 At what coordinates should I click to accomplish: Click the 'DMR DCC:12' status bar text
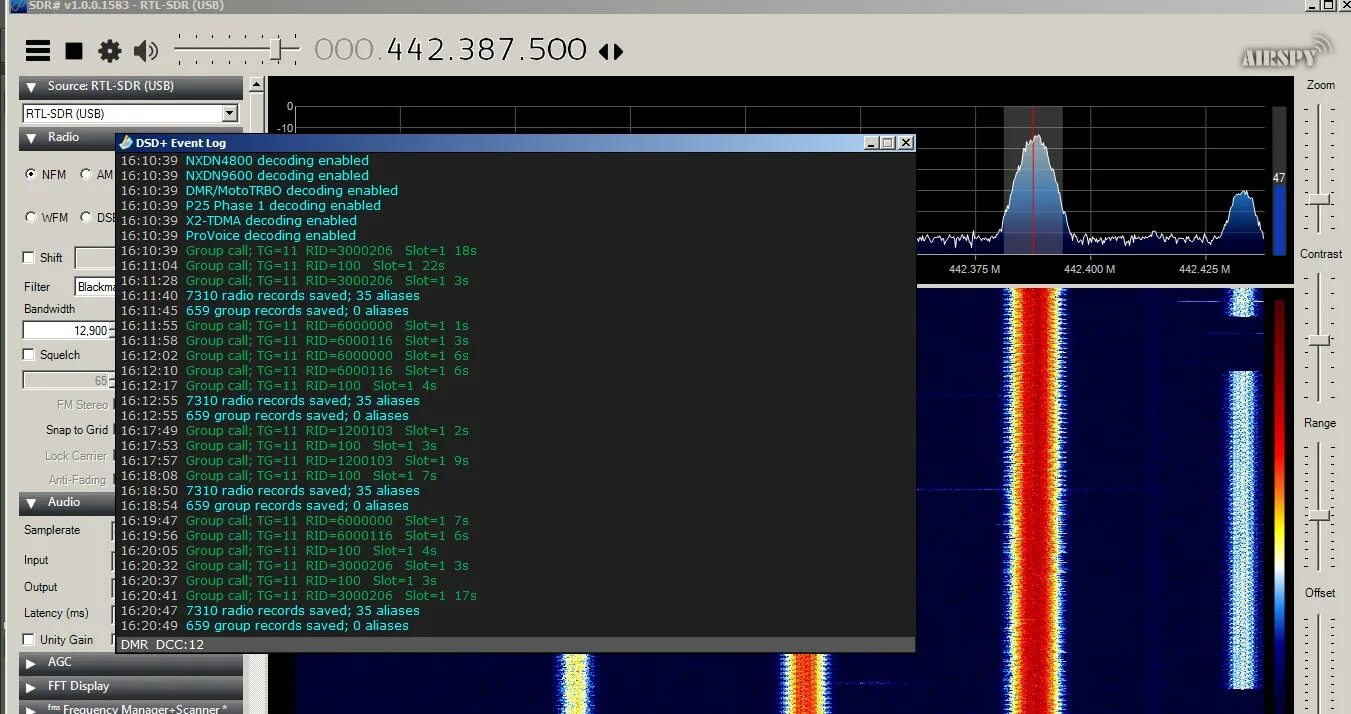click(162, 645)
